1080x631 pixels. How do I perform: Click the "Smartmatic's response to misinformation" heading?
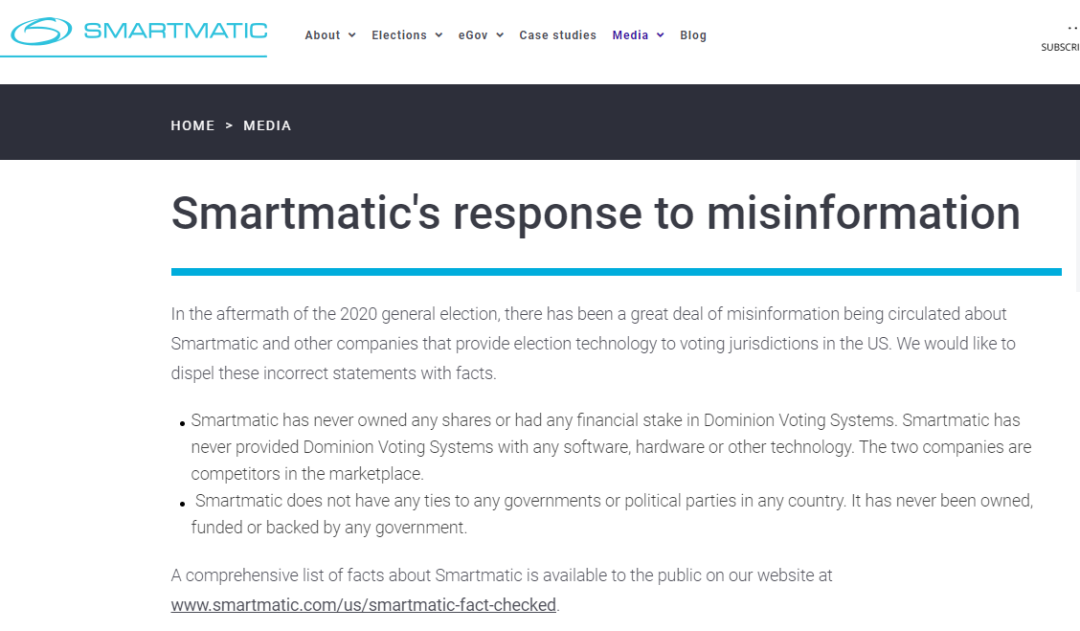tap(595, 213)
